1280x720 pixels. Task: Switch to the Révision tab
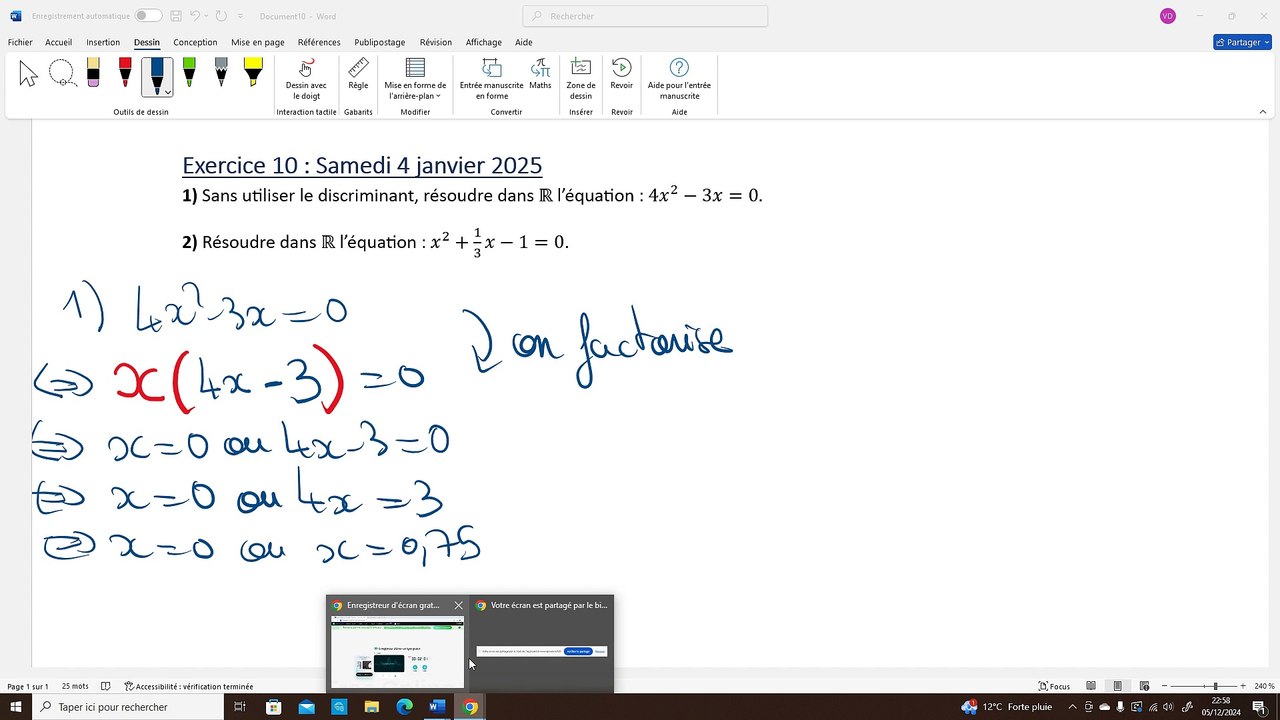pos(436,42)
